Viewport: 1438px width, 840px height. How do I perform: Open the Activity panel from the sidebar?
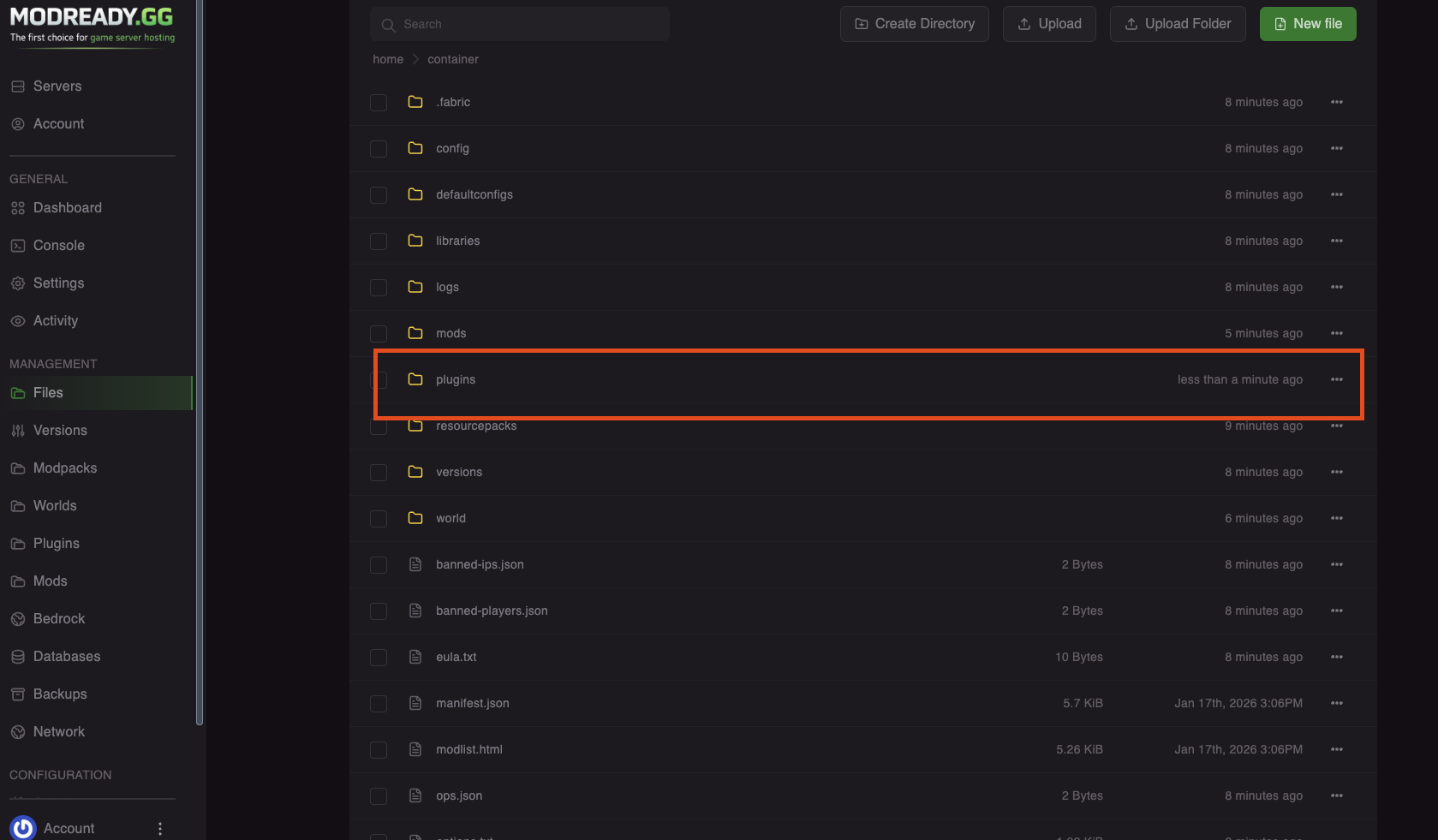point(55,320)
